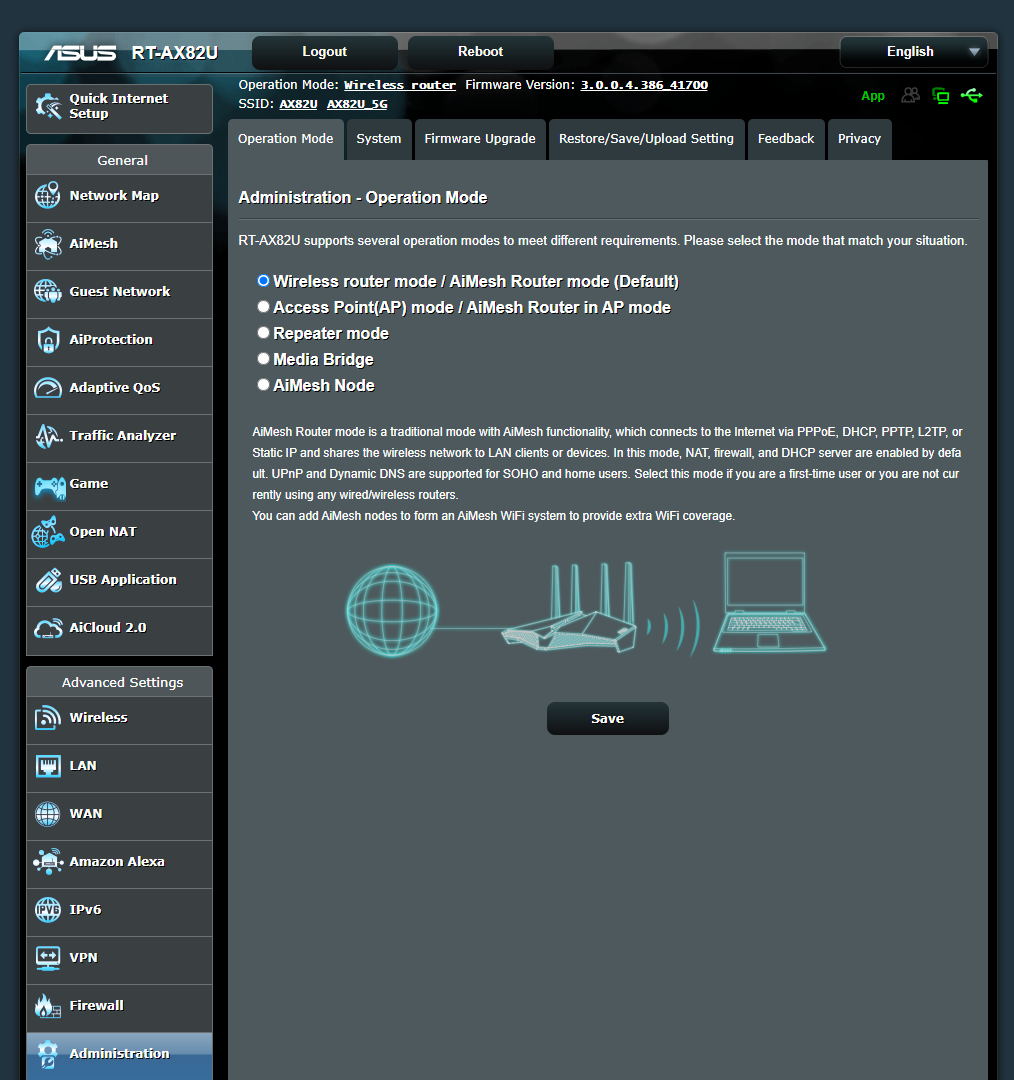Viewport: 1014px width, 1080px height.
Task: Click the General section header
Action: click(122, 160)
